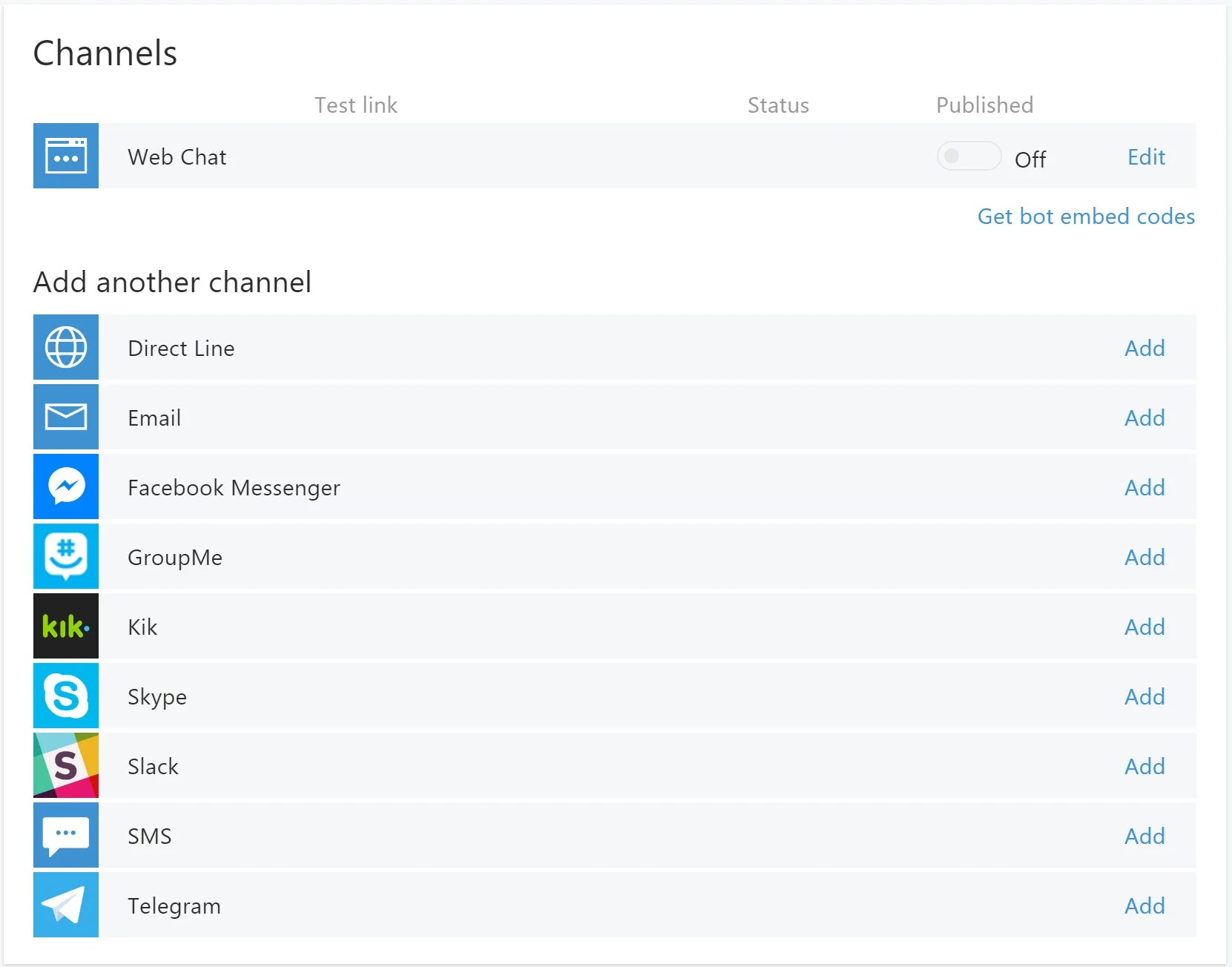Click the Kik logo icon

tap(66, 626)
